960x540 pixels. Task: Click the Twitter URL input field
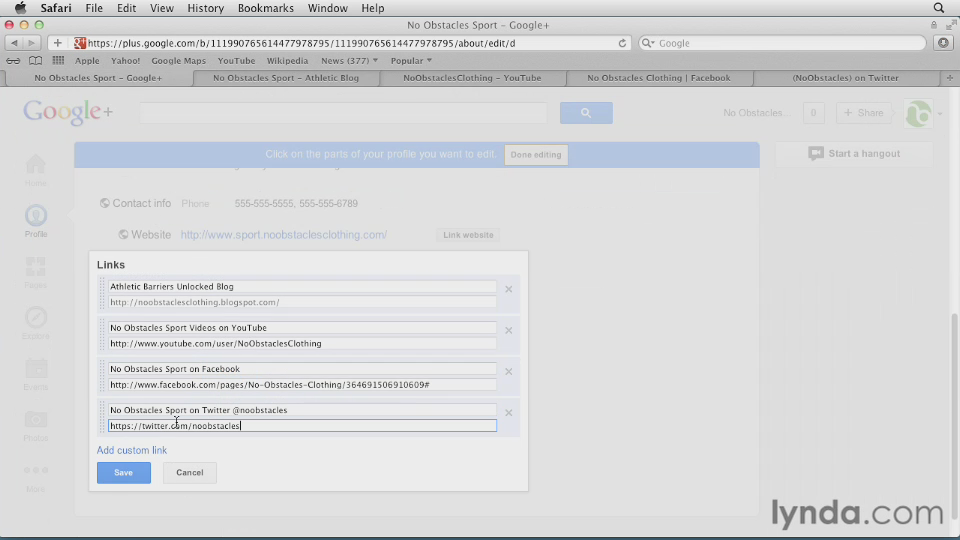[302, 426]
